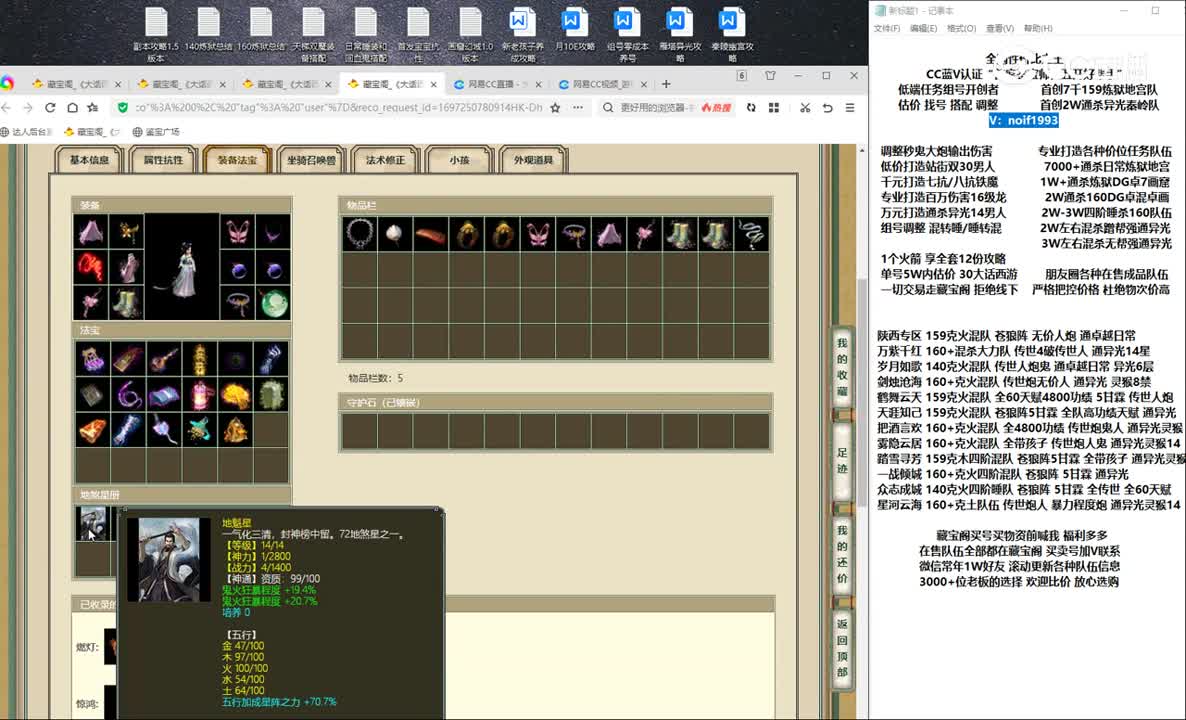1186x720 pixels.
Task: Open desktop document 月10E攻略
Action: click(575, 29)
